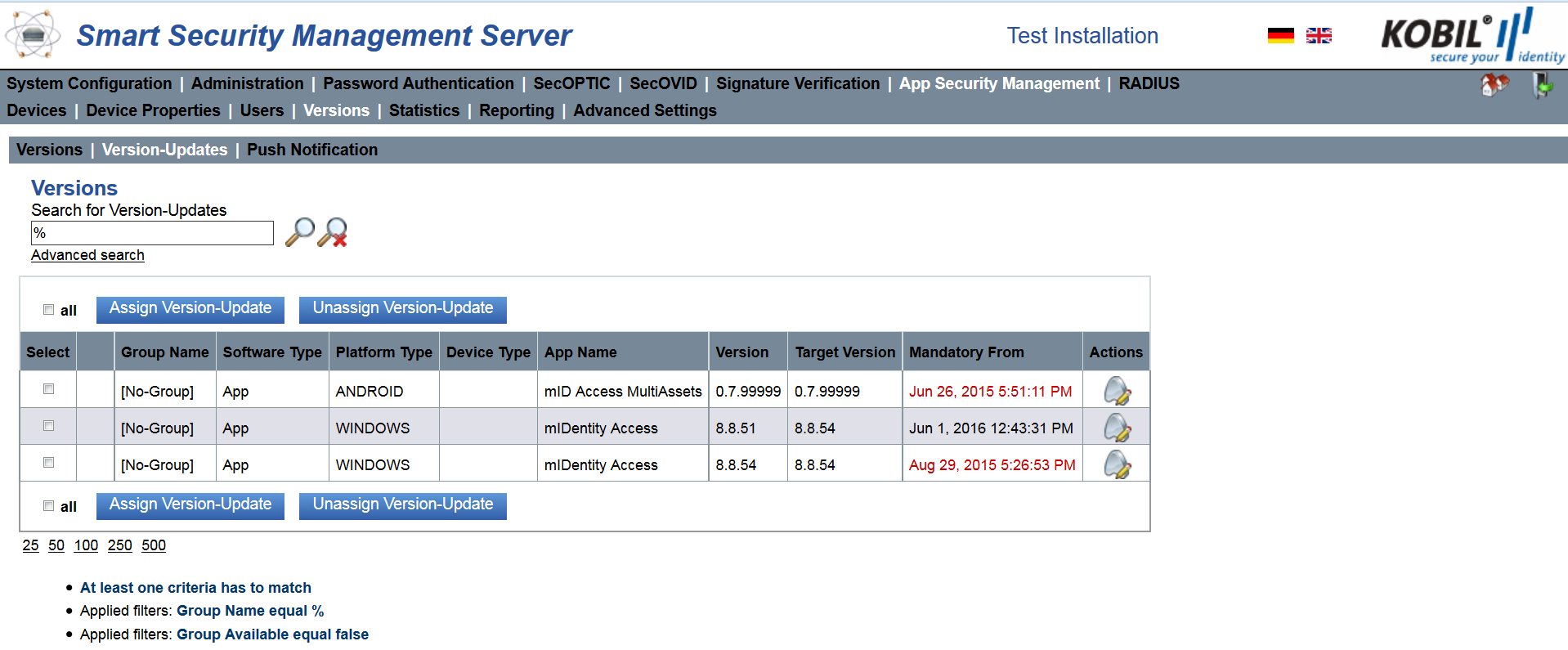The width and height of the screenshot is (1568, 650).
Task: Sort by Platform Type column header
Action: tap(384, 352)
